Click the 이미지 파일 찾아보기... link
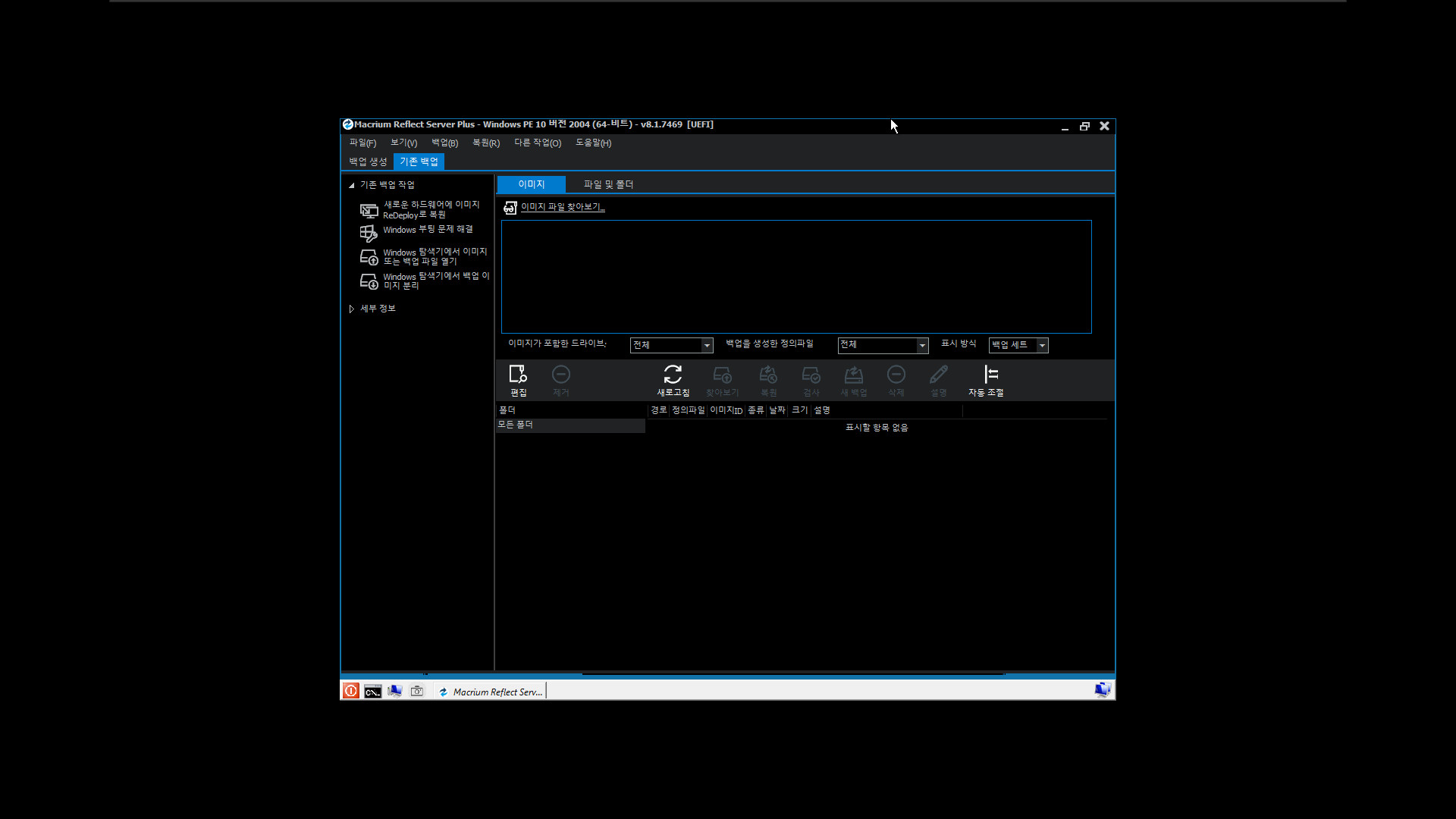Image resolution: width=1456 pixels, height=819 pixels. point(563,207)
